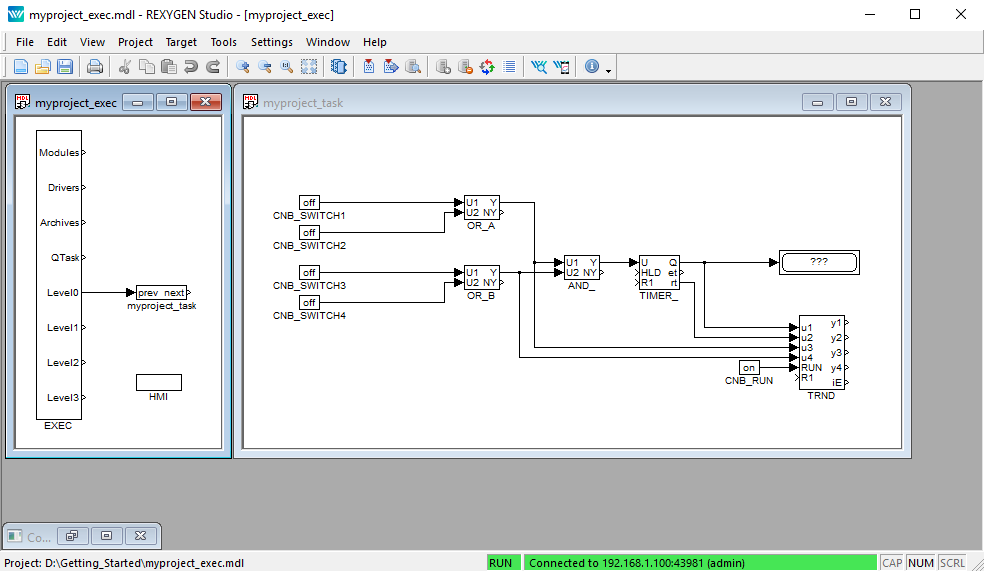Click the HMI block in the exec window

159,382
